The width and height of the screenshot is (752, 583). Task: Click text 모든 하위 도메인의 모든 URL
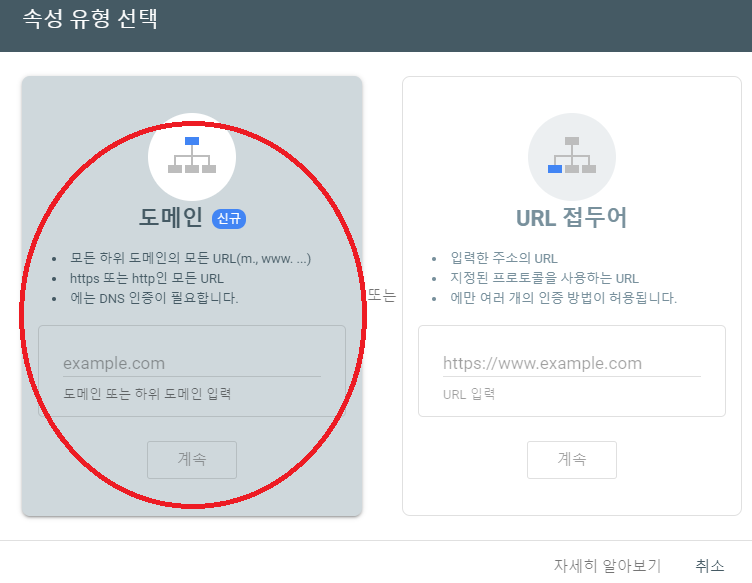click(x=190, y=258)
